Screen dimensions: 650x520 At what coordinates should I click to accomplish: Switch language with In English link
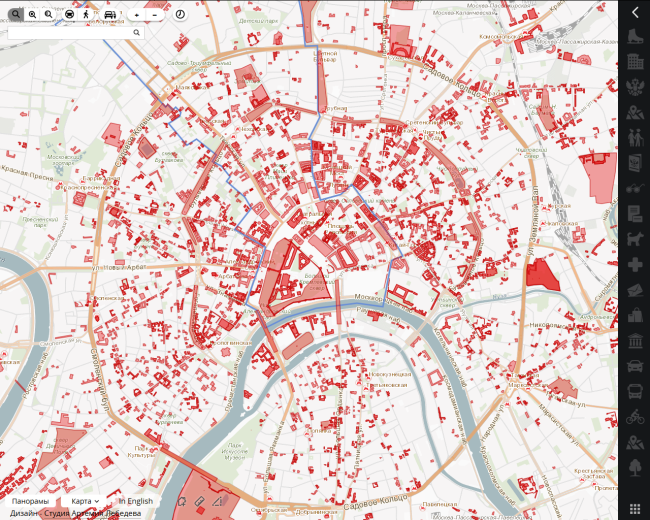pyautogui.click(x=136, y=501)
